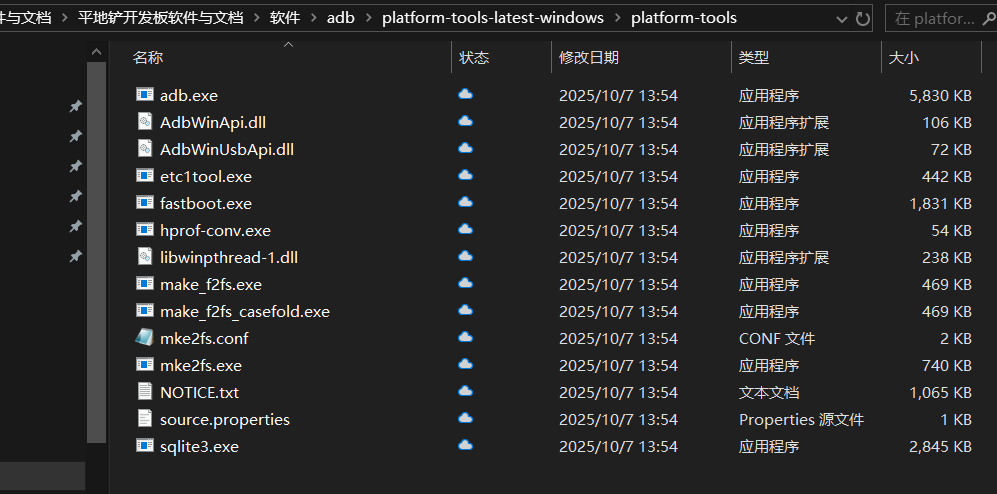Click the cloud status icon for sqlite3.exe

[465, 446]
